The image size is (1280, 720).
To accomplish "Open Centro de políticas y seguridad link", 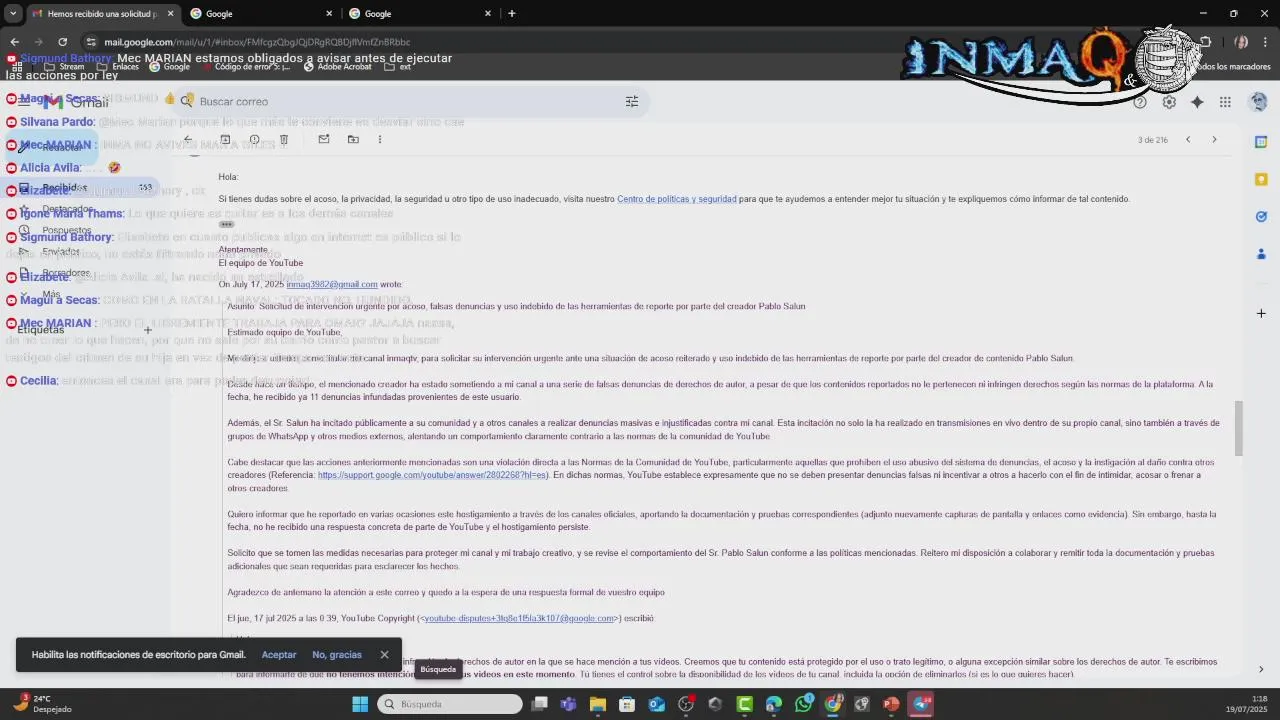I will point(676,199).
